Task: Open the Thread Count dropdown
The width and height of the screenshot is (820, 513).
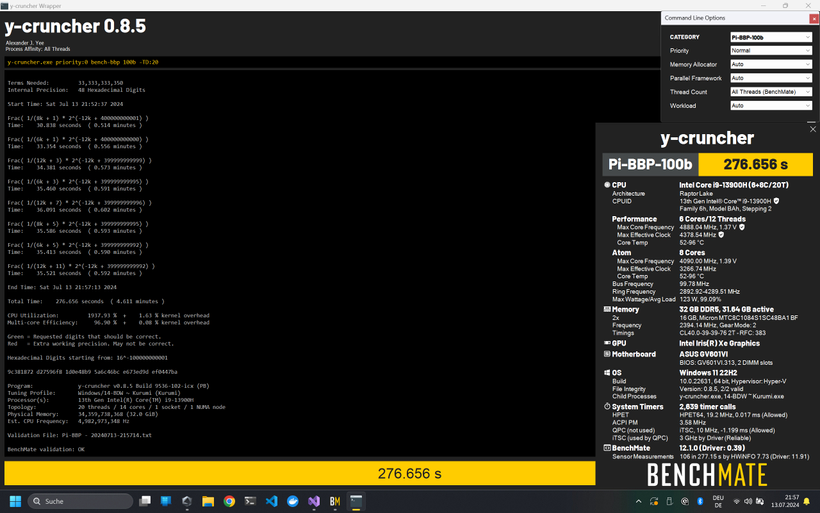Action: 771,92
